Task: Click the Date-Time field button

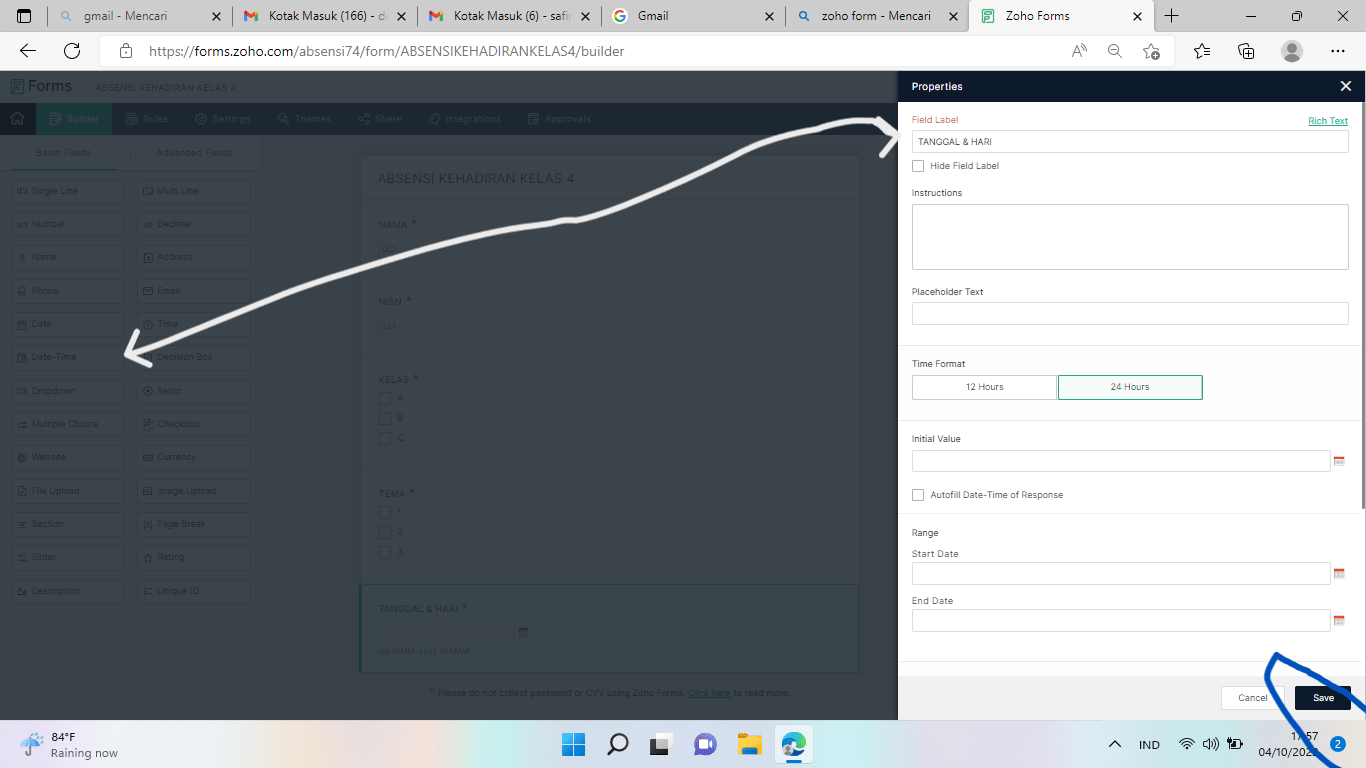Action: pyautogui.click(x=68, y=357)
